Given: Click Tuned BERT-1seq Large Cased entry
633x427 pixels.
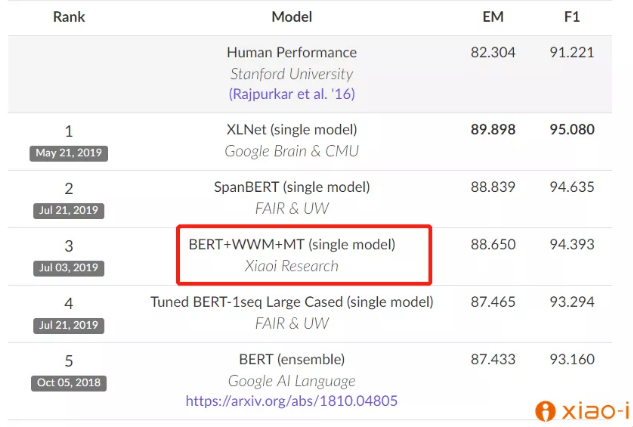Looking at the screenshot, I should coord(292,301).
